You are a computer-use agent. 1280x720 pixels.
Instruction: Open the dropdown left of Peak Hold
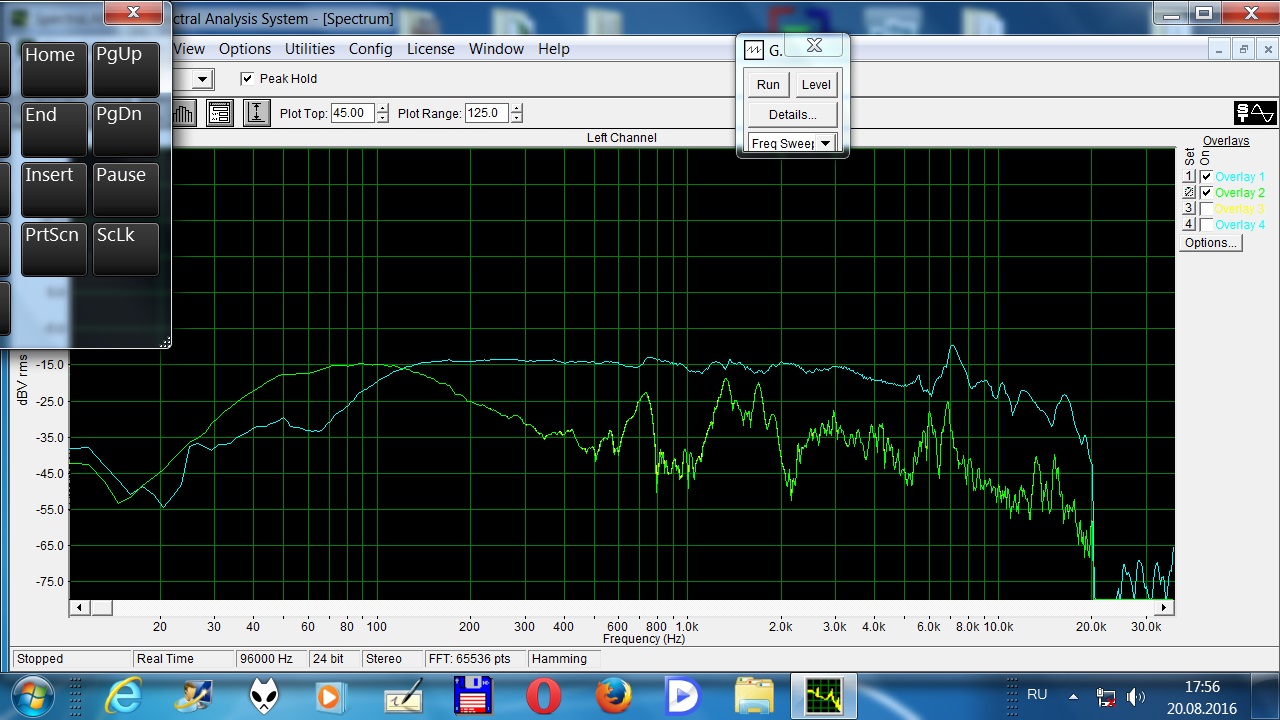[202, 79]
